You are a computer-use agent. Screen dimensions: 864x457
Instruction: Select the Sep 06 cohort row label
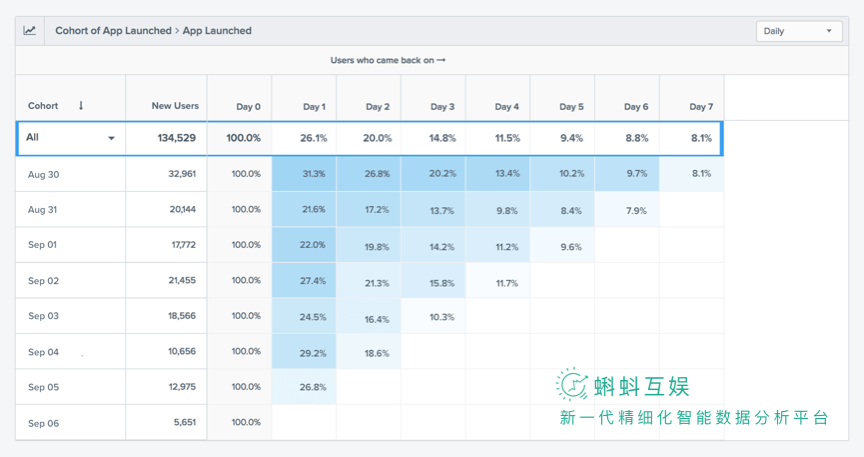click(43, 423)
